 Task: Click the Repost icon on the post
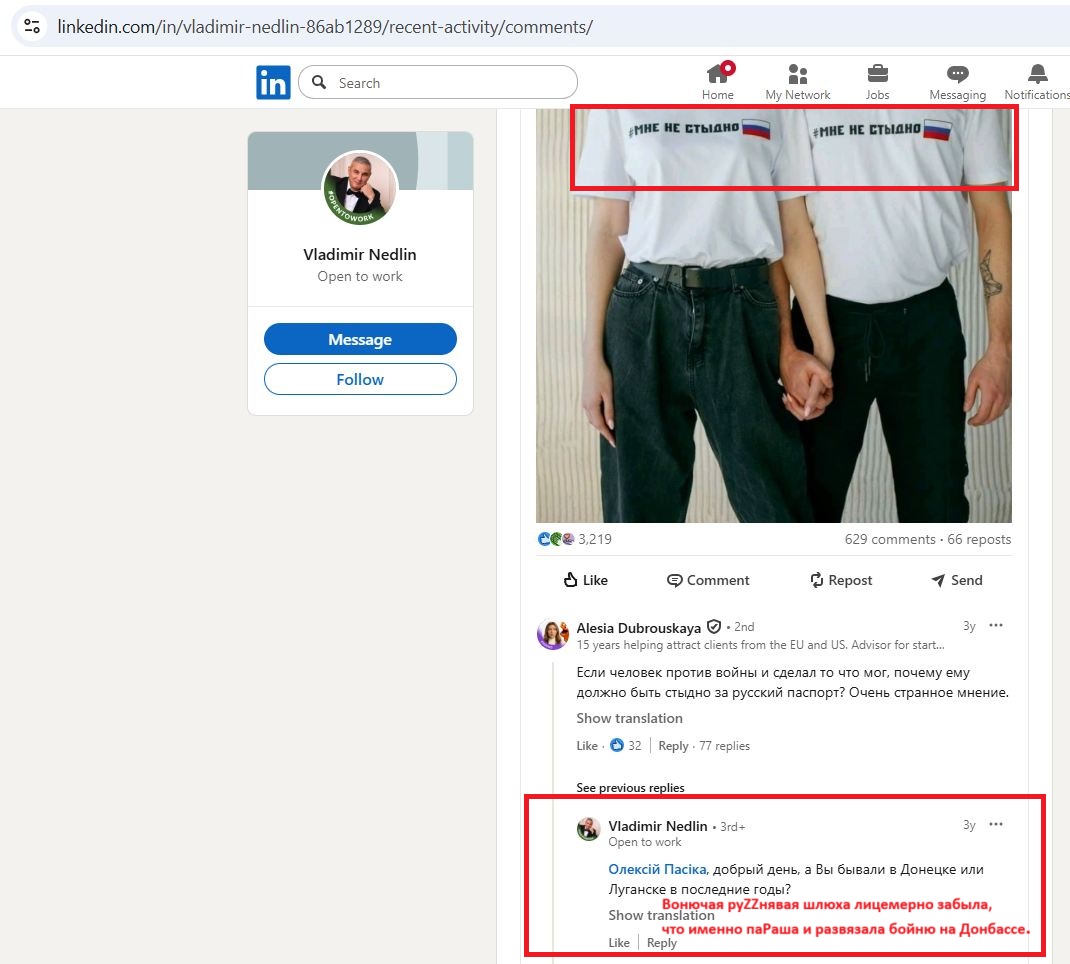840,580
